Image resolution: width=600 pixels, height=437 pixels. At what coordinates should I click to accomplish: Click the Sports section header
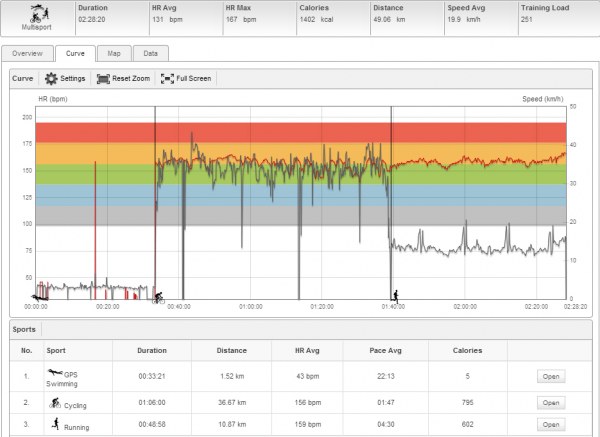click(x=24, y=329)
